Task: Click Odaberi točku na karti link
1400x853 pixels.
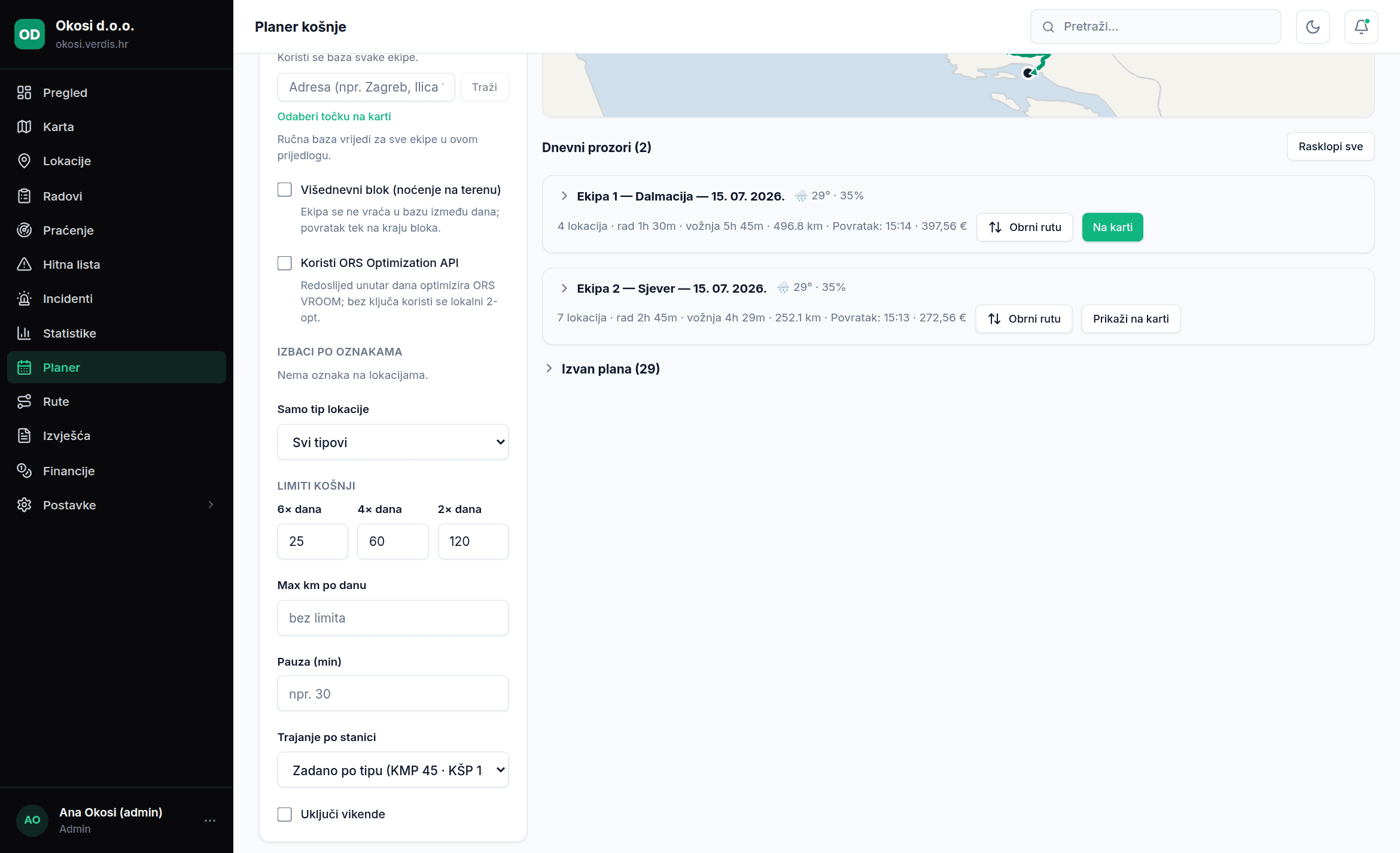Action: pos(334,116)
